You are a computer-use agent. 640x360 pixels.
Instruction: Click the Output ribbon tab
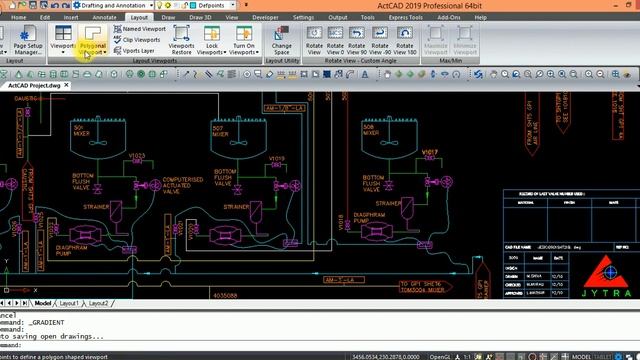tap(338, 17)
